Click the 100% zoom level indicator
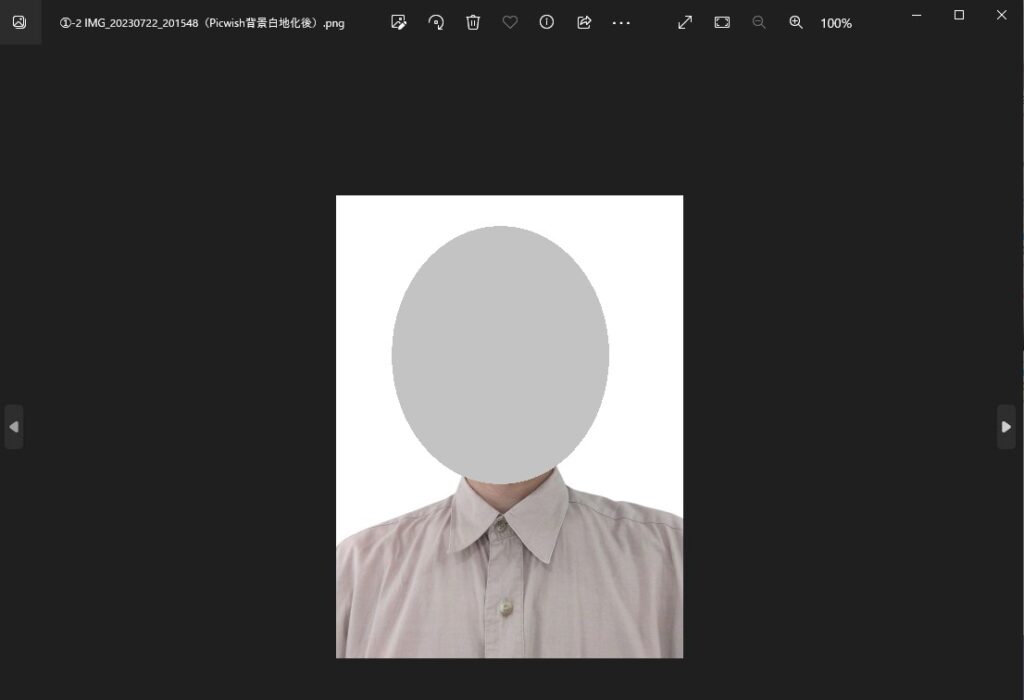This screenshot has height=700, width=1024. click(x=836, y=22)
